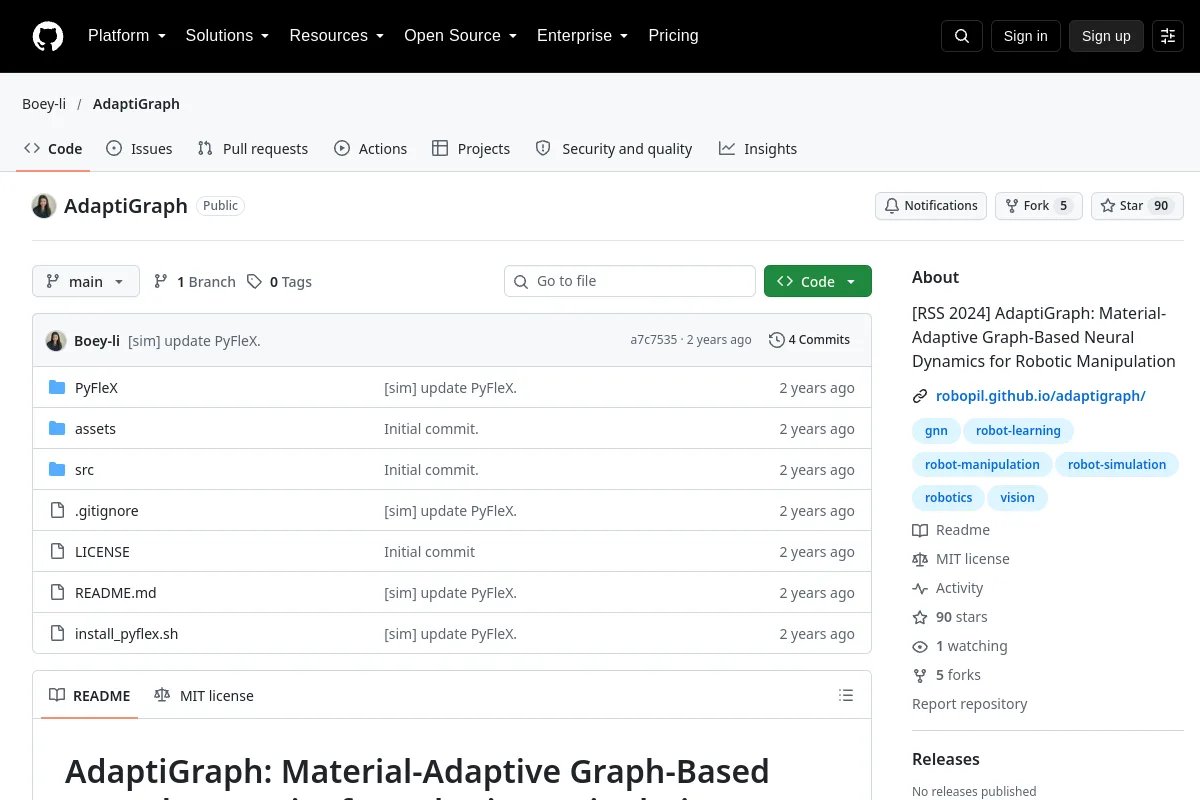1200x800 pixels.
Task: Click the install_pyflex.sh file icon
Action: (57, 634)
